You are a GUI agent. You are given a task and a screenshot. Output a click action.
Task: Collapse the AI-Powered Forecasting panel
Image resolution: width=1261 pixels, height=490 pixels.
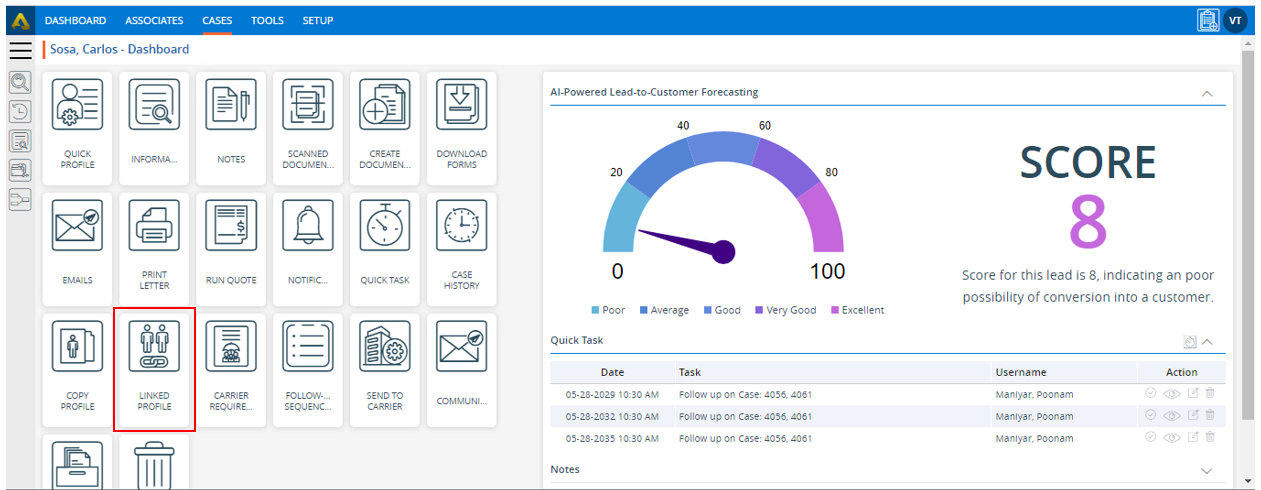(1207, 93)
